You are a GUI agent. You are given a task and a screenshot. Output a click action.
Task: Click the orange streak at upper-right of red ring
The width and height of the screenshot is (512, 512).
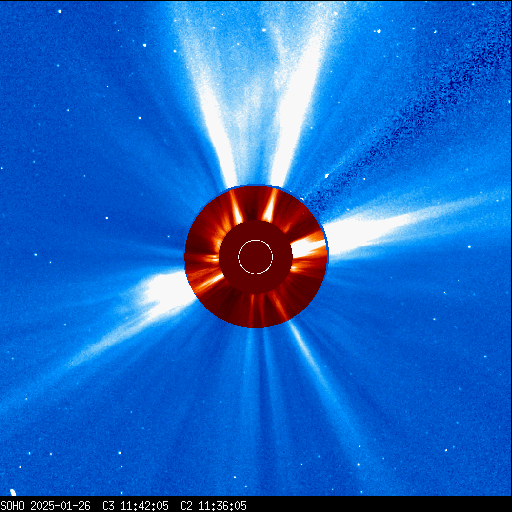point(270,206)
